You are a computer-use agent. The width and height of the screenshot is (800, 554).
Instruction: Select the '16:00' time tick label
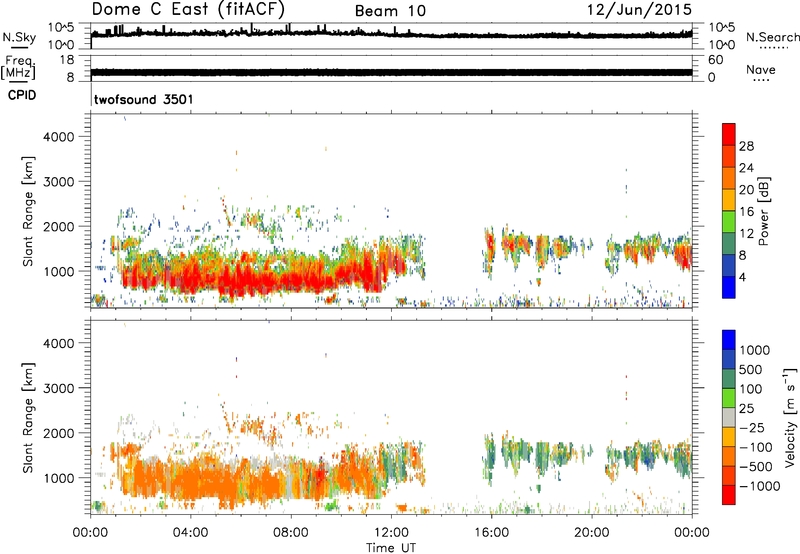491,533
